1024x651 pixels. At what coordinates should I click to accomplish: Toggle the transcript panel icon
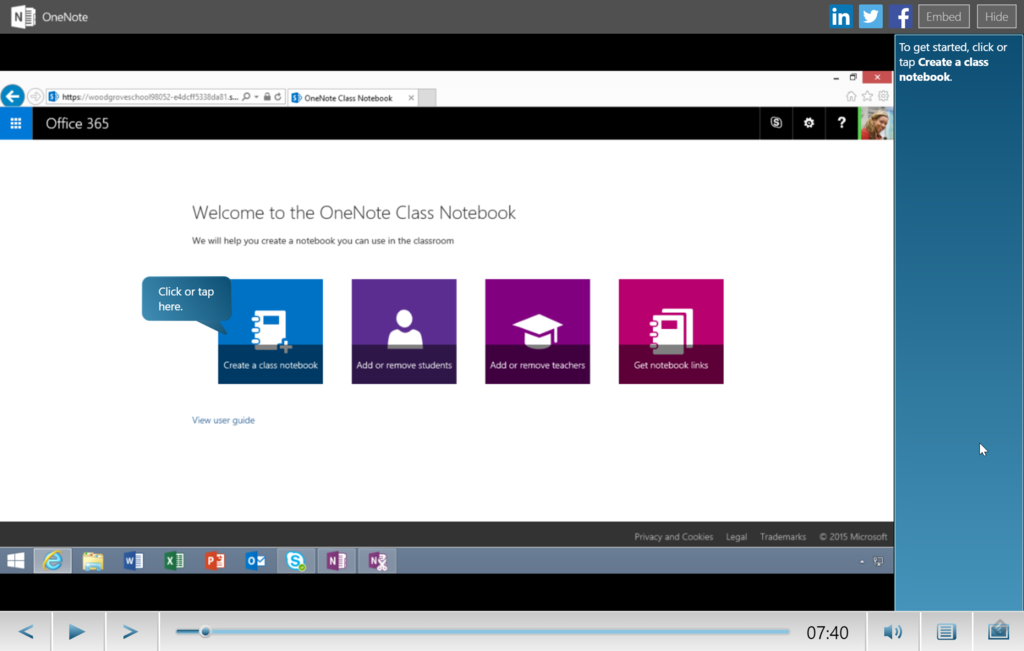(946, 631)
